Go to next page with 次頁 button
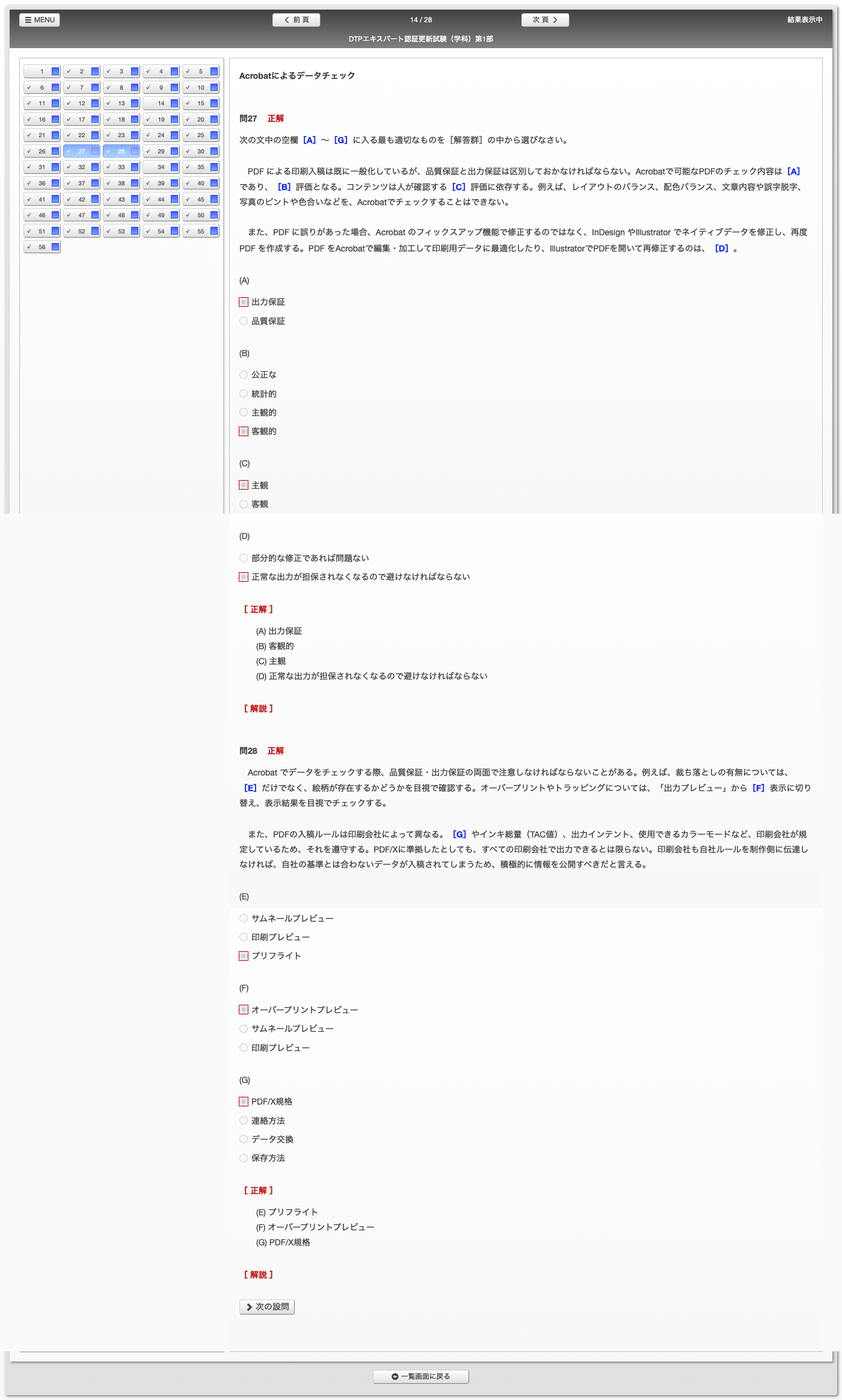Screen dimensions: 842x1400 point(545,20)
